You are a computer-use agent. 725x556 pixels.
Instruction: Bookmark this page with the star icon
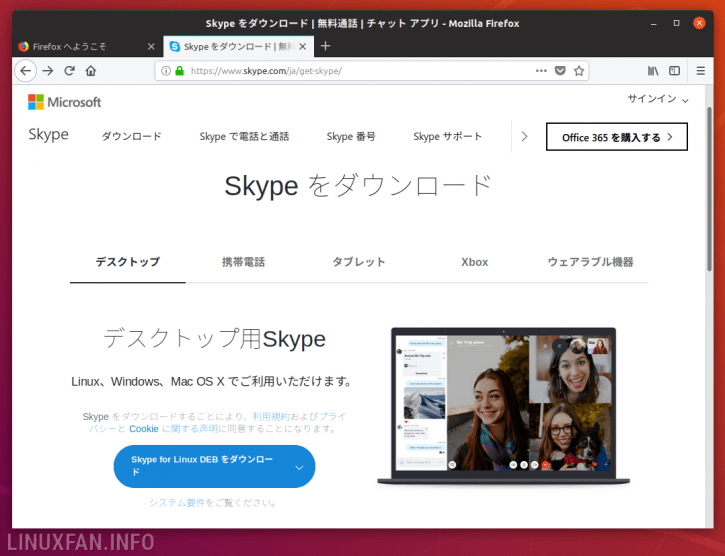[x=578, y=71]
